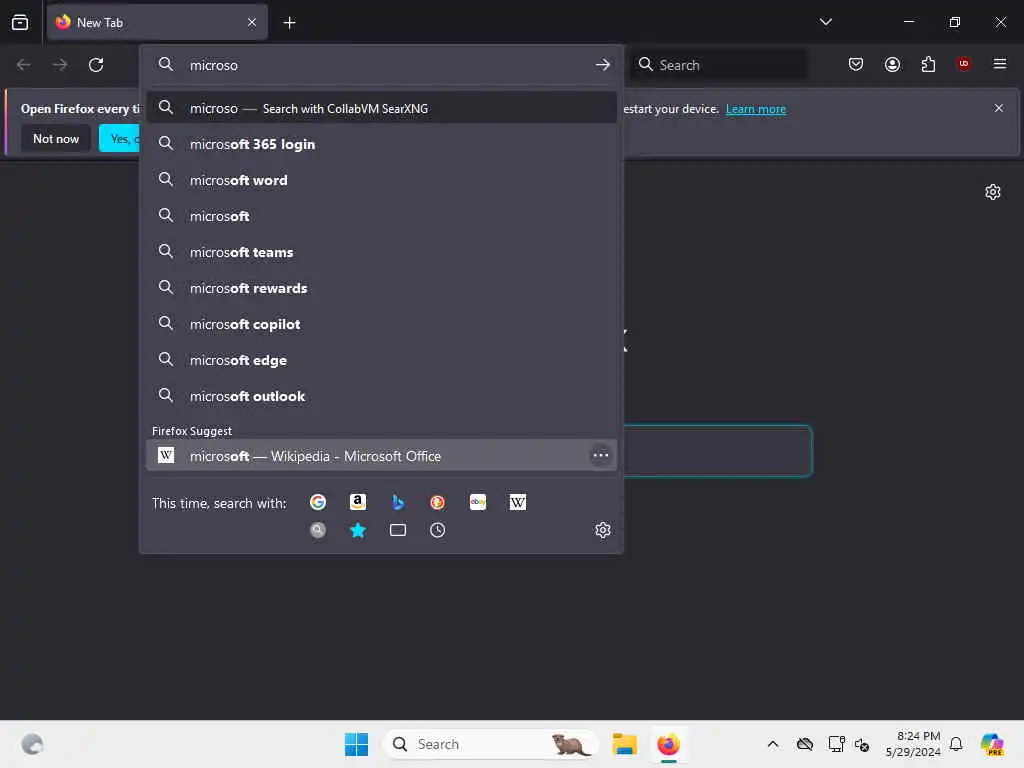The height and width of the screenshot is (768, 1024).
Task: Close the New Tab tab
Action: pos(252,22)
